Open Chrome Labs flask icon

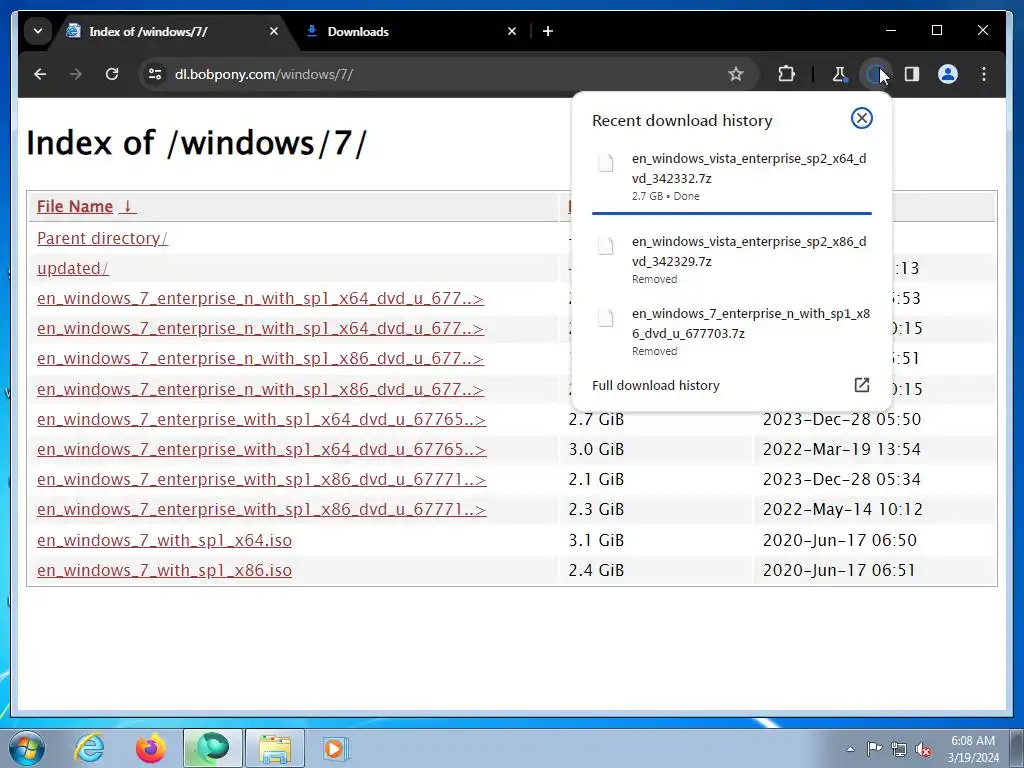(x=839, y=74)
